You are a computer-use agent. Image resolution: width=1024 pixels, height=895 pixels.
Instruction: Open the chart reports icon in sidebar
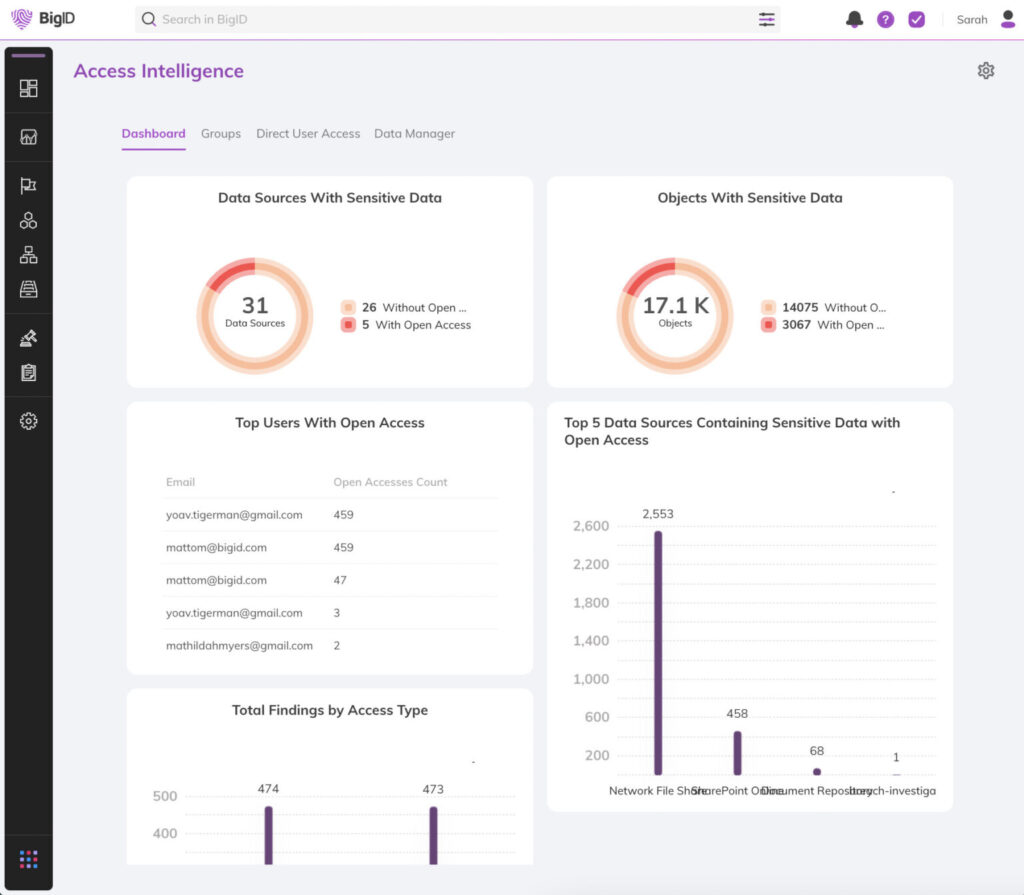click(x=28, y=137)
